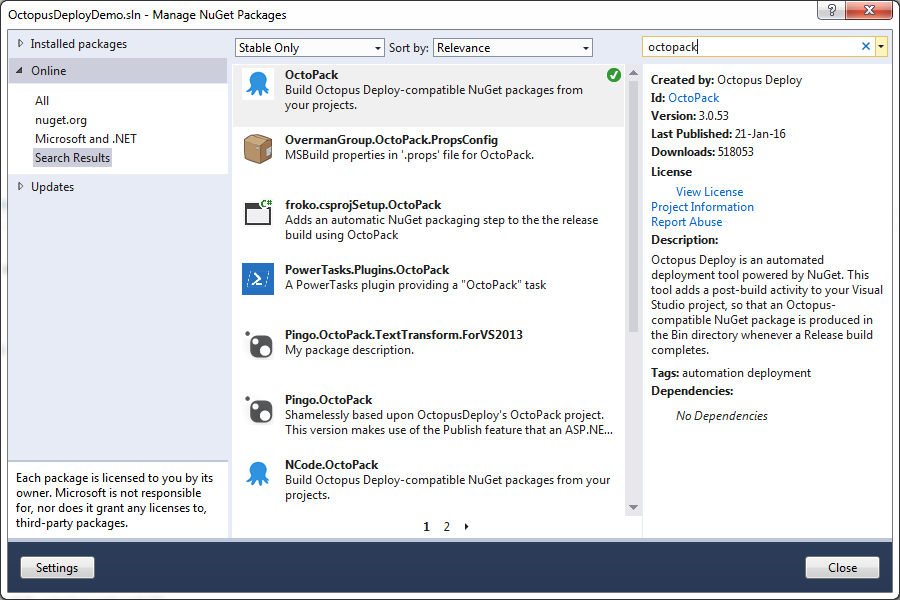
Task: Click the PowerTasks.Plugins.OctoPack PowerShell icon
Action: (x=258, y=279)
